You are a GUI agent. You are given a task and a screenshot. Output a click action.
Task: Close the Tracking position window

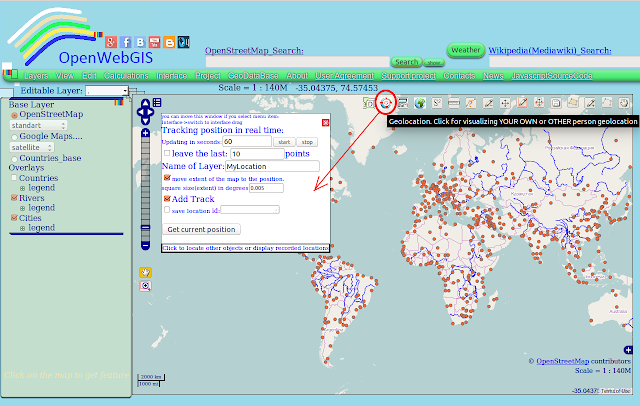pos(325,122)
